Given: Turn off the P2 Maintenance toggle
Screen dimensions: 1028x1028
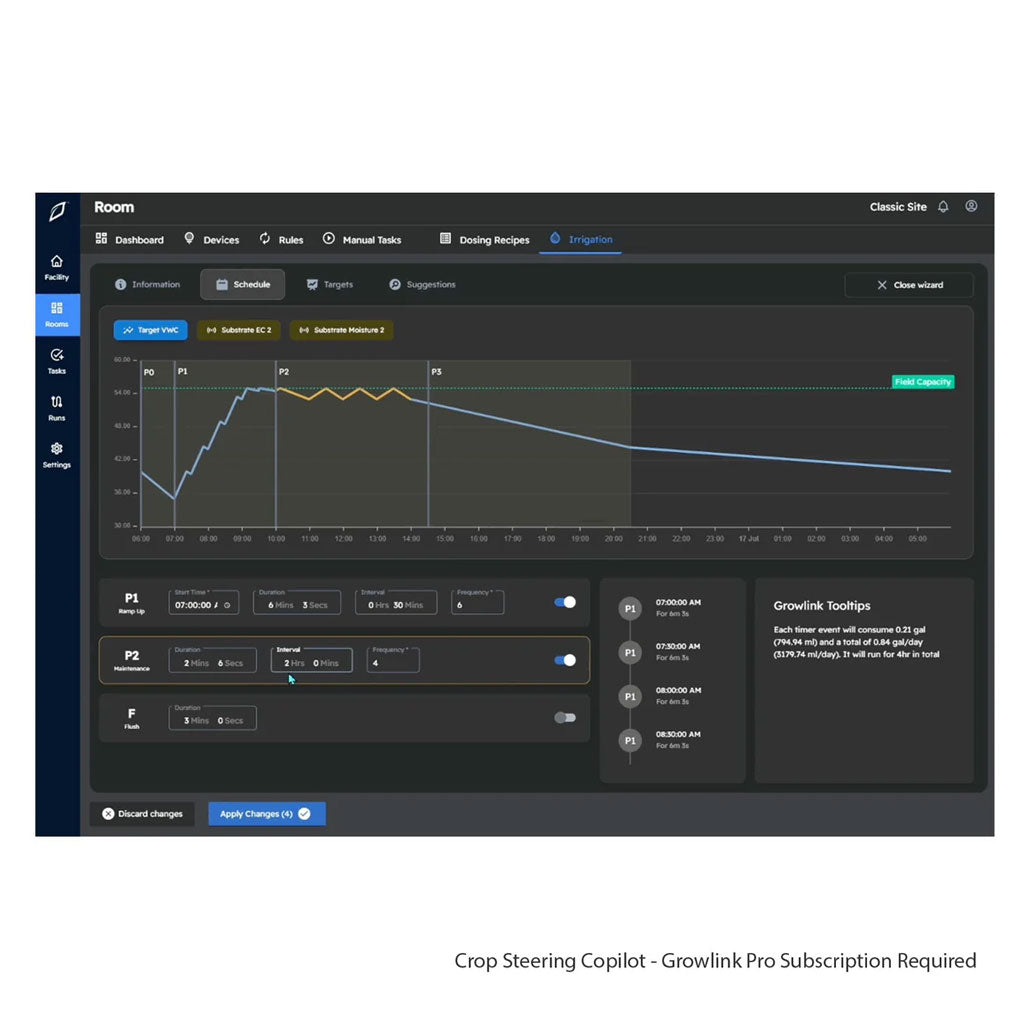Looking at the screenshot, I should pyautogui.click(x=565, y=660).
